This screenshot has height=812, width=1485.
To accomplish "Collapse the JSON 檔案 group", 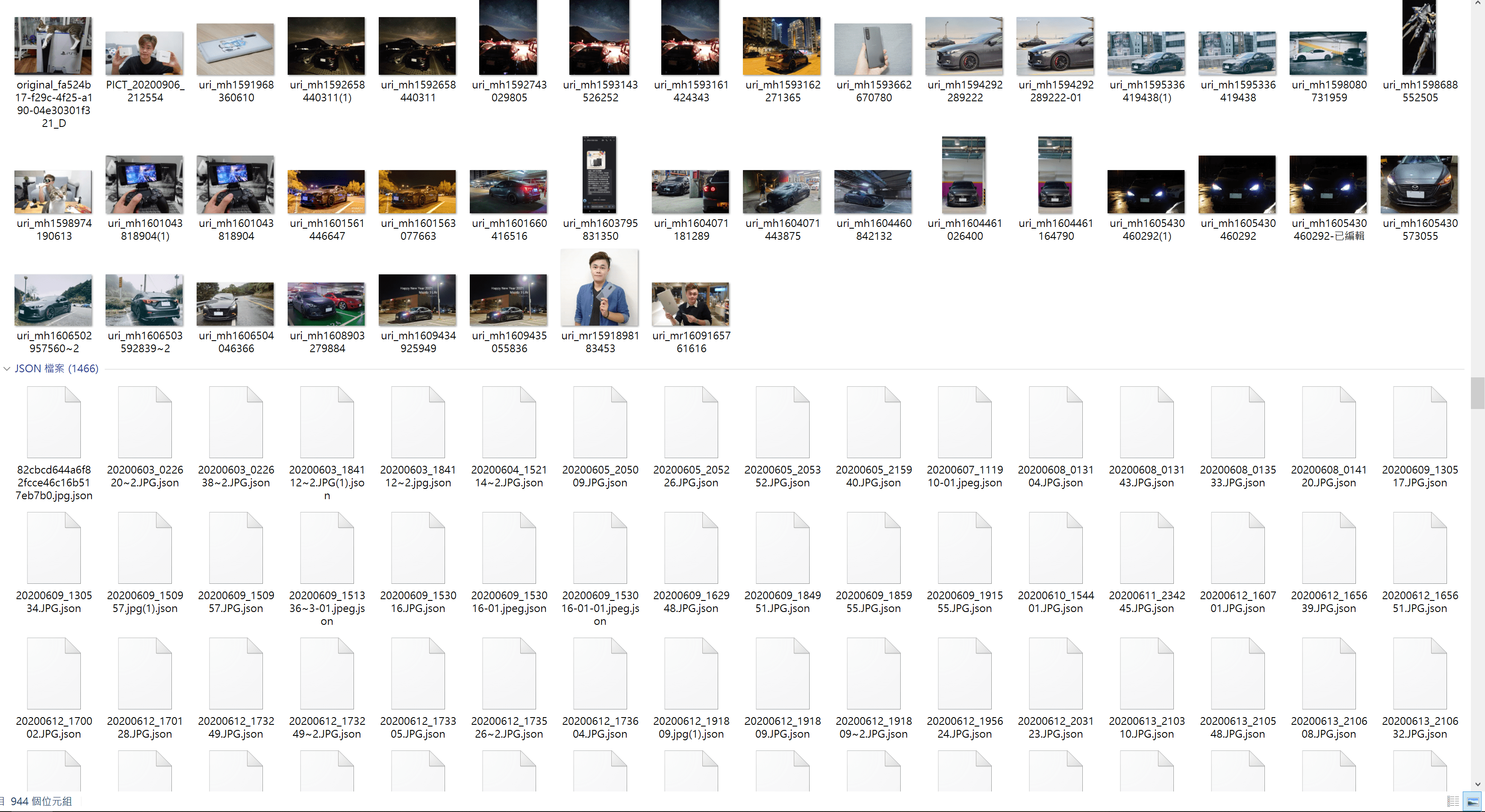I will 7,369.
